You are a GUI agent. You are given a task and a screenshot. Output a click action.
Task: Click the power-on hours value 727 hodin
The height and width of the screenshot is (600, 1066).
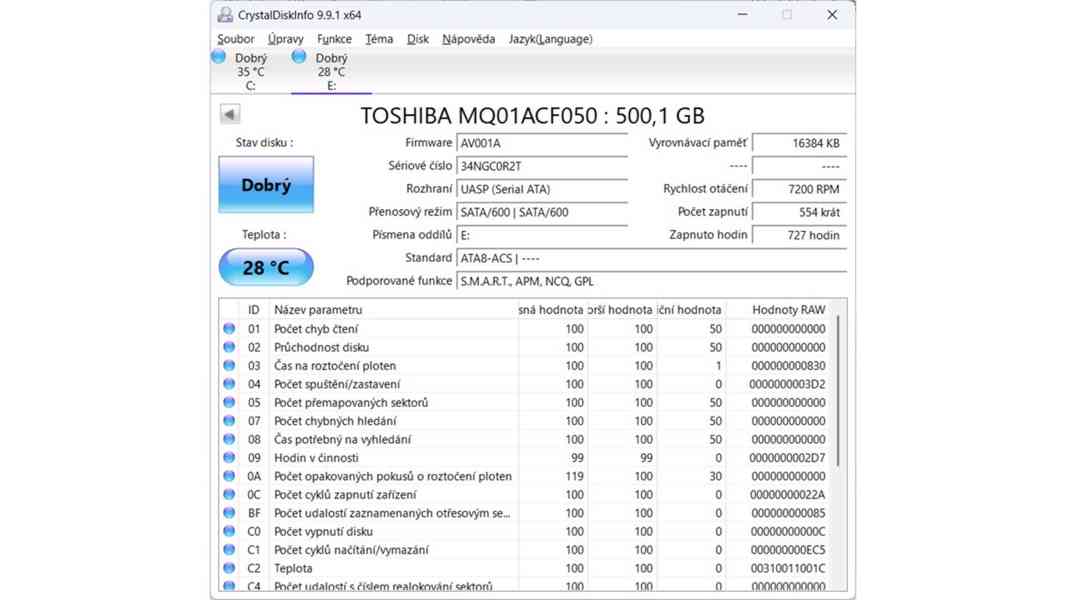click(x=800, y=235)
